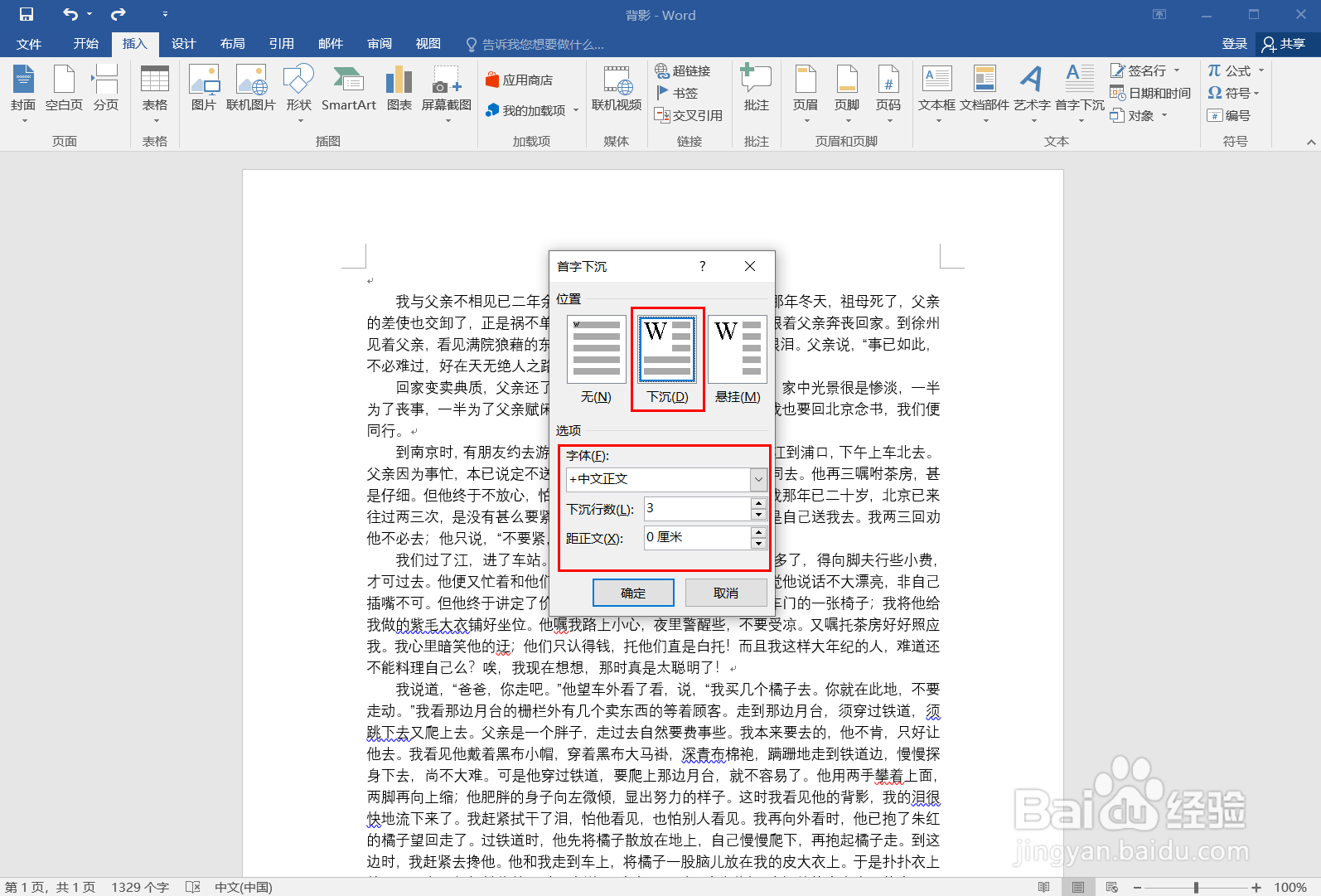Open Quick Parts (文档部件)

pos(985,93)
